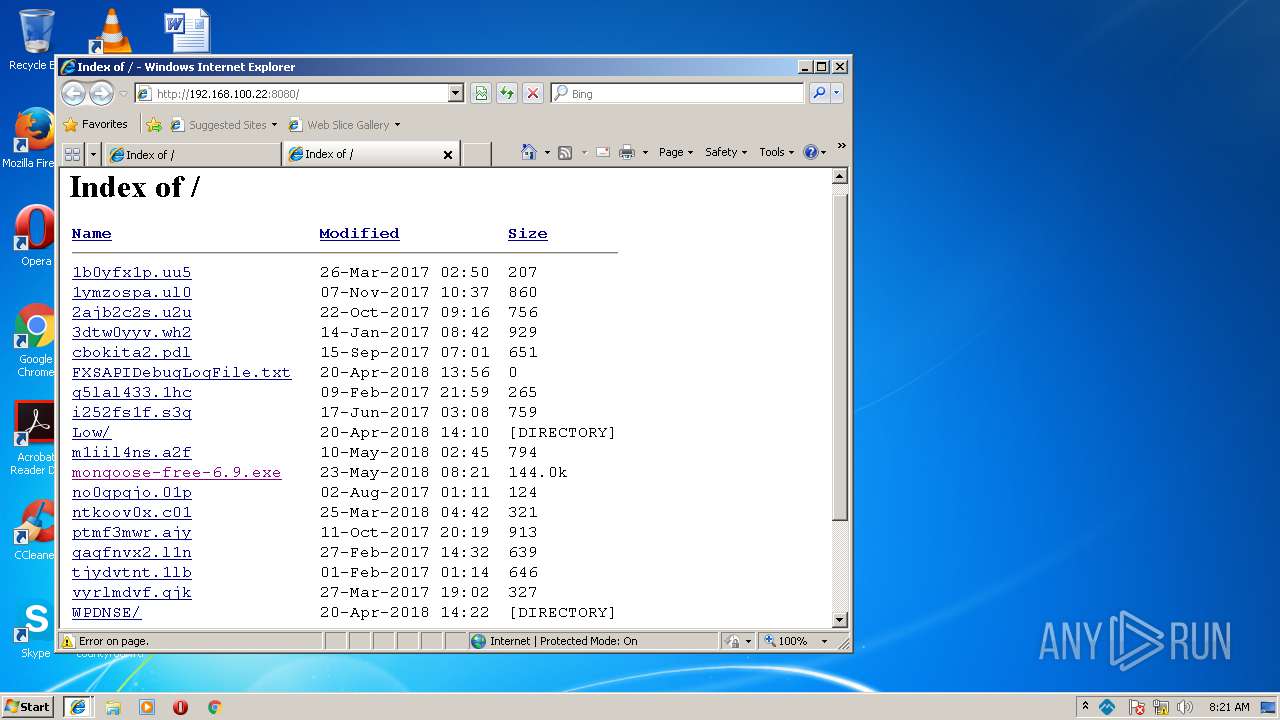Open the 1b0yfx1p.uu5 file link

(131, 272)
